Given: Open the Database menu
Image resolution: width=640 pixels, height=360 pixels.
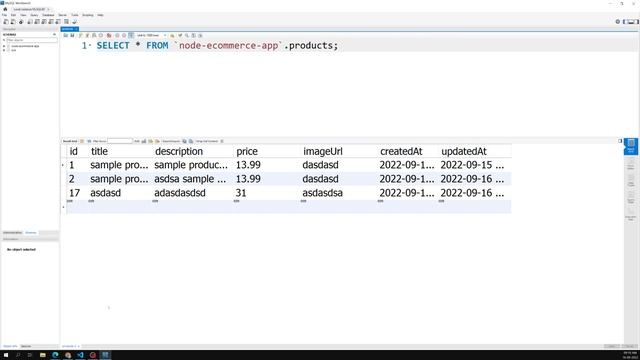Looking at the screenshot, I should pos(48,15).
